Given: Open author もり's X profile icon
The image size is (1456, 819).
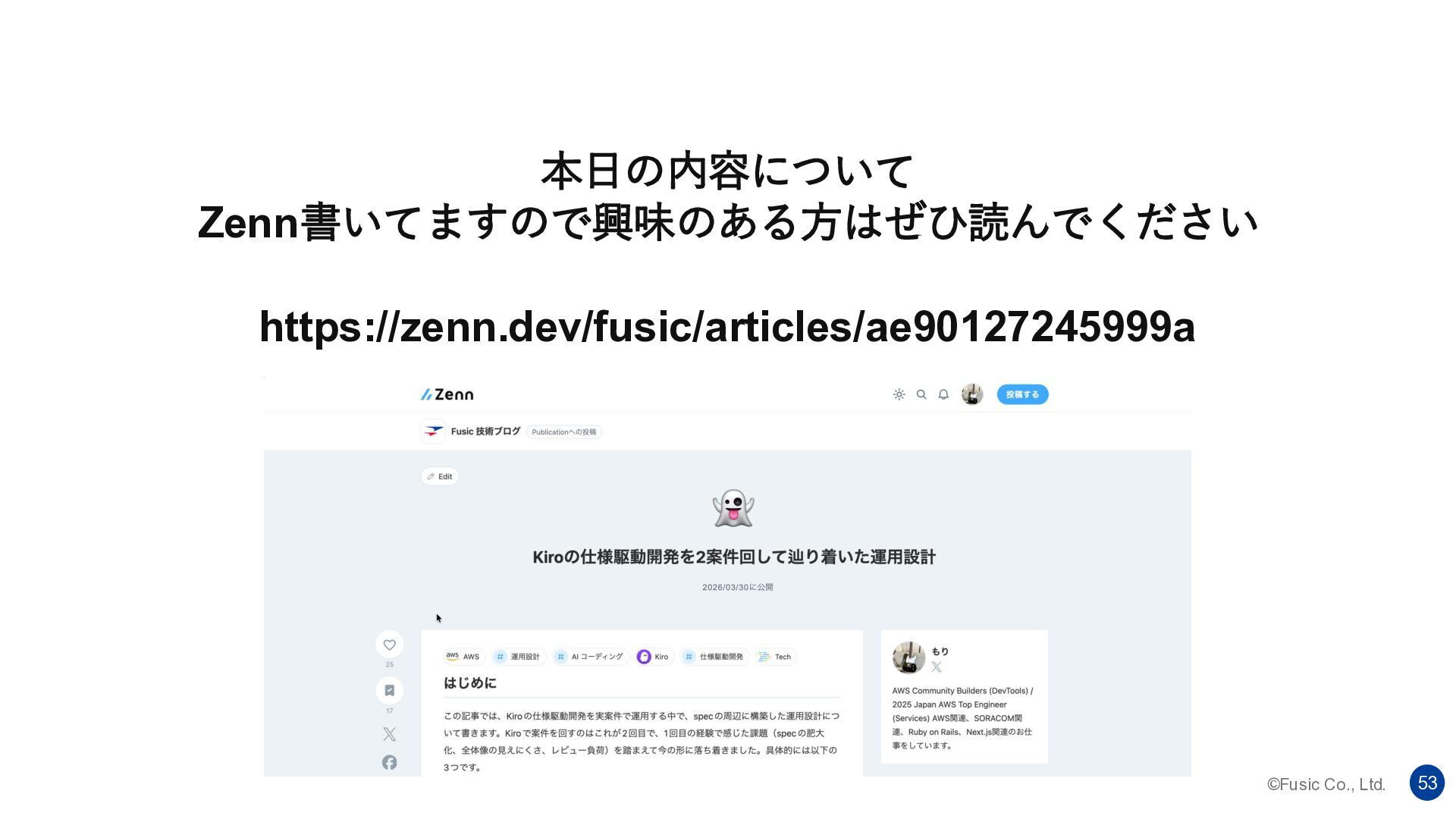Looking at the screenshot, I should (x=937, y=667).
